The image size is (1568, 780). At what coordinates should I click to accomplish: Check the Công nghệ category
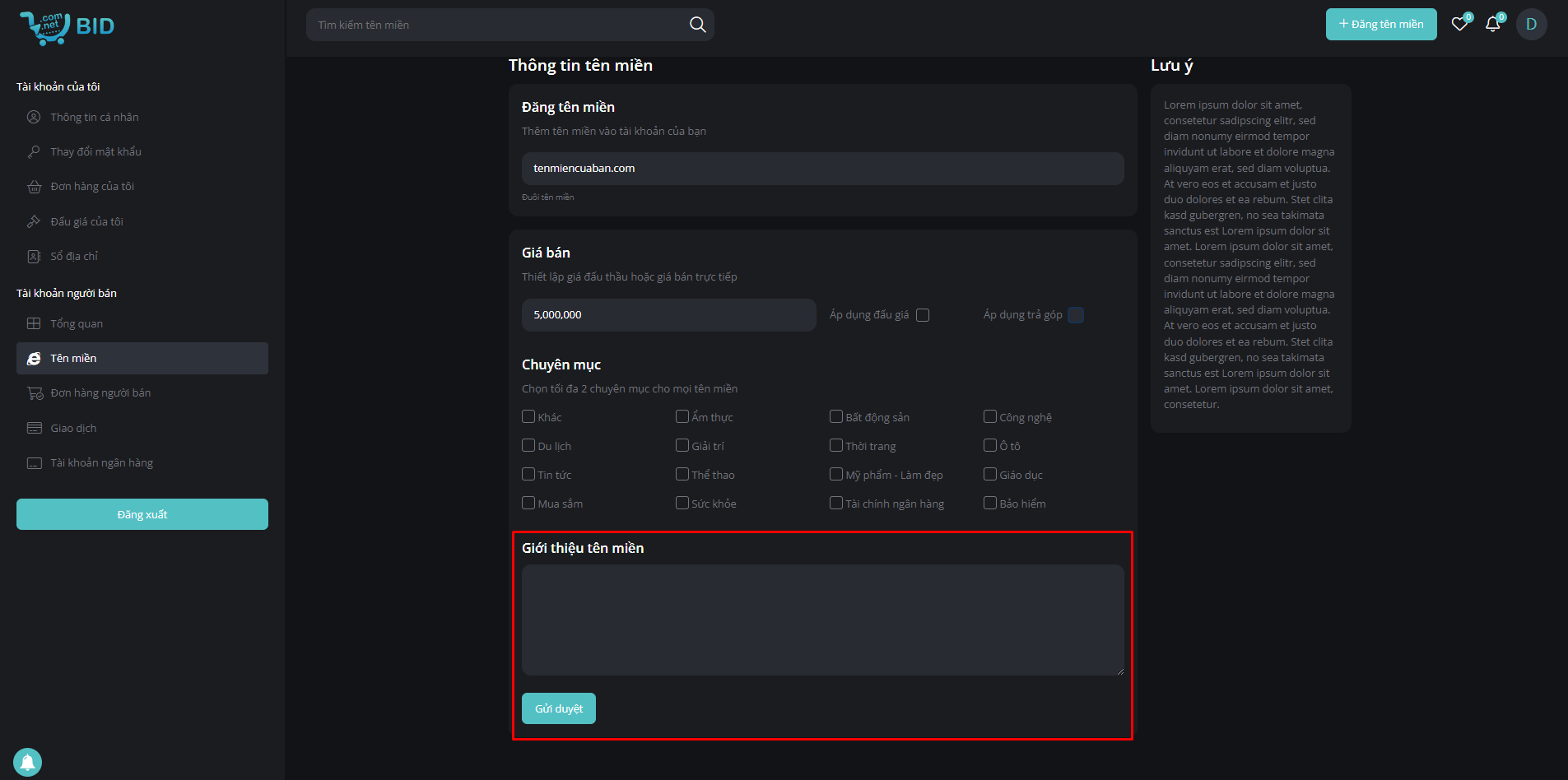(990, 417)
